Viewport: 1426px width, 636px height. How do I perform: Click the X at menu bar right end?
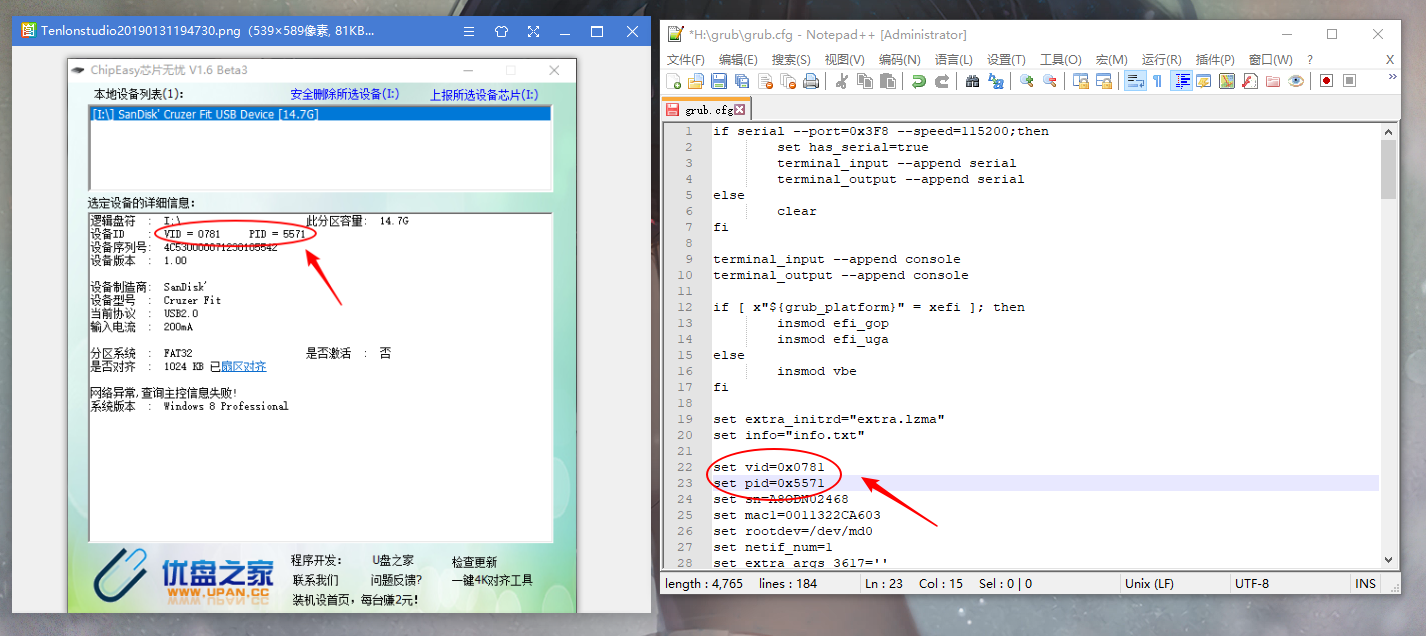[x=1389, y=60]
